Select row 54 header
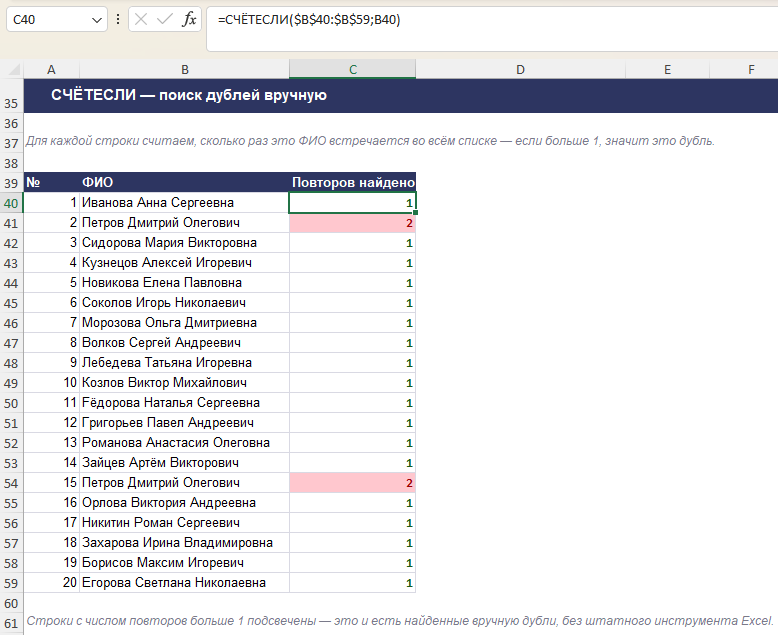The height and width of the screenshot is (635, 778). point(11,483)
